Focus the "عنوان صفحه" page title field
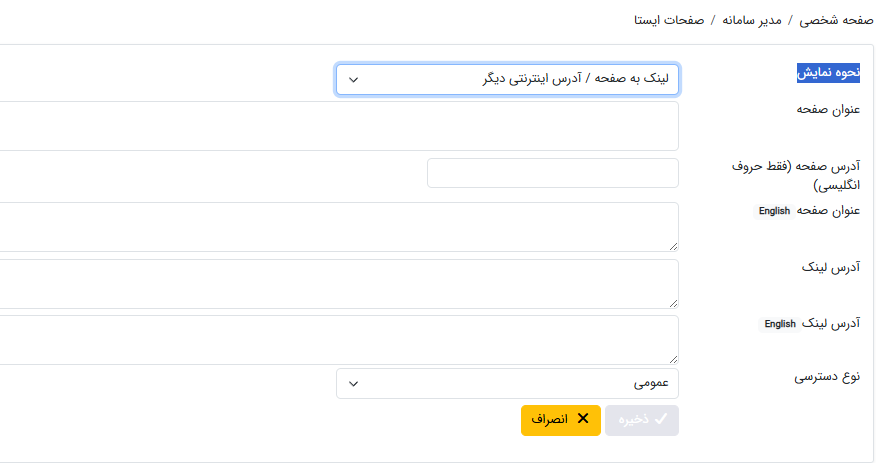This screenshot has height=463, width=876. coord(340,126)
